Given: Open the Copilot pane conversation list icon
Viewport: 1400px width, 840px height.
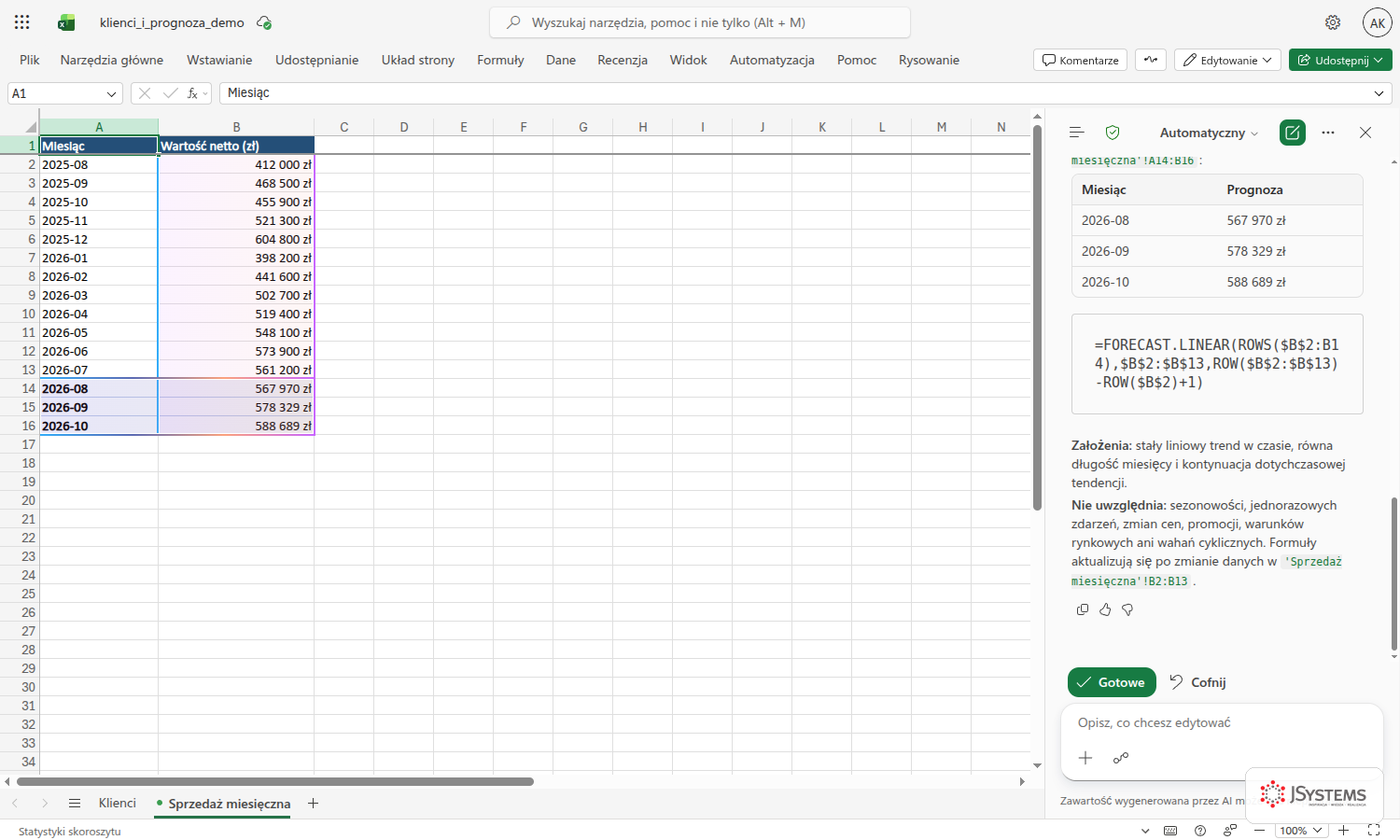Looking at the screenshot, I should [1076, 133].
